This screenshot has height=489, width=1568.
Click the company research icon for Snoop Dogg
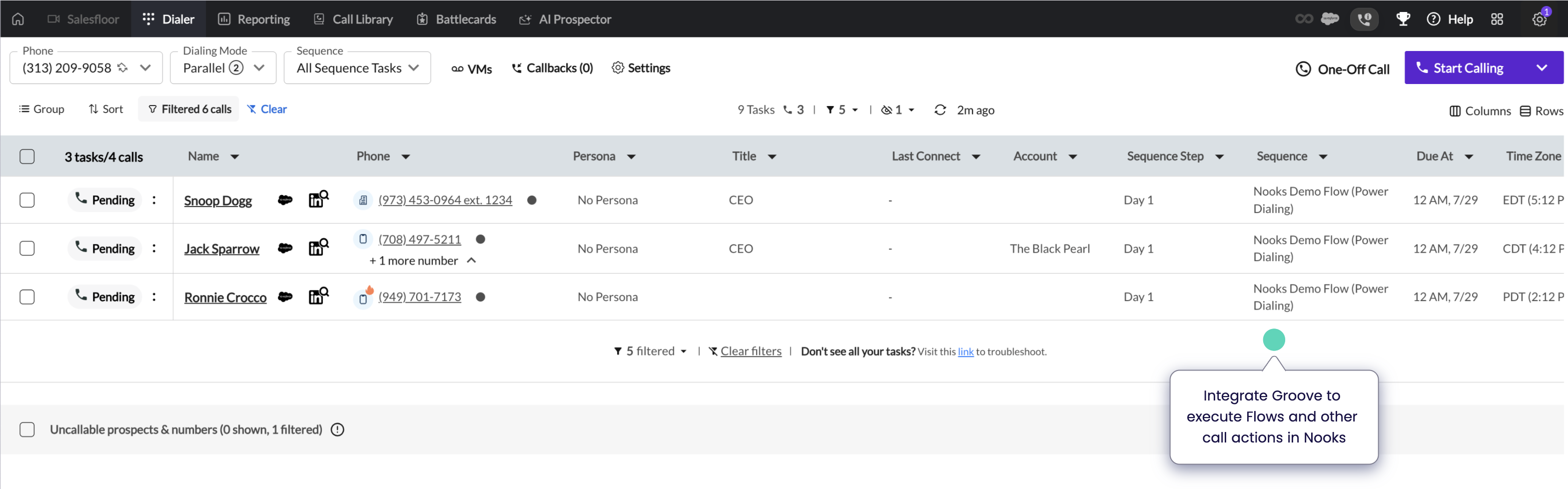click(318, 199)
